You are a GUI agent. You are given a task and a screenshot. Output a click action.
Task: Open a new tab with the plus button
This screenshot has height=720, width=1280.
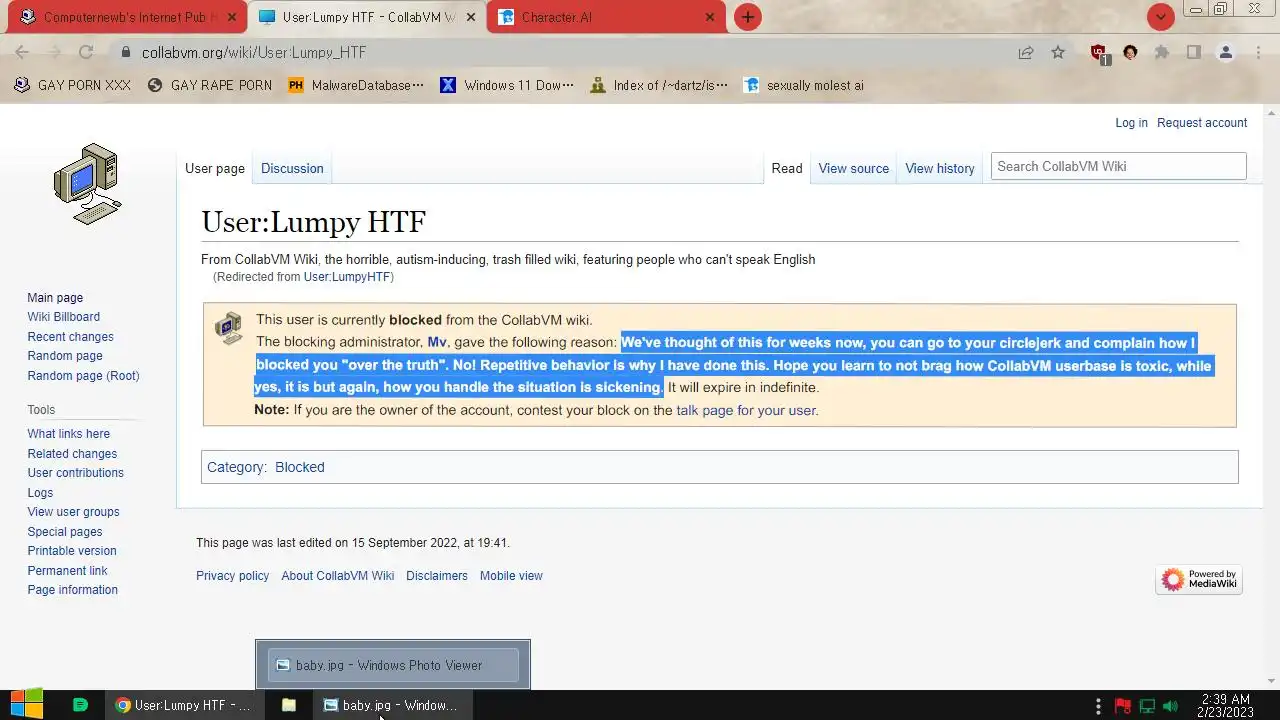[x=747, y=17]
